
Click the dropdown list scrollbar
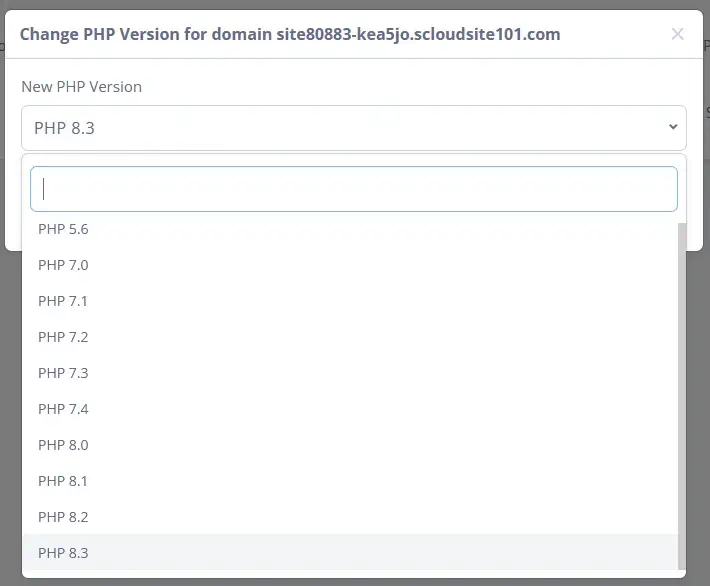[x=682, y=396]
